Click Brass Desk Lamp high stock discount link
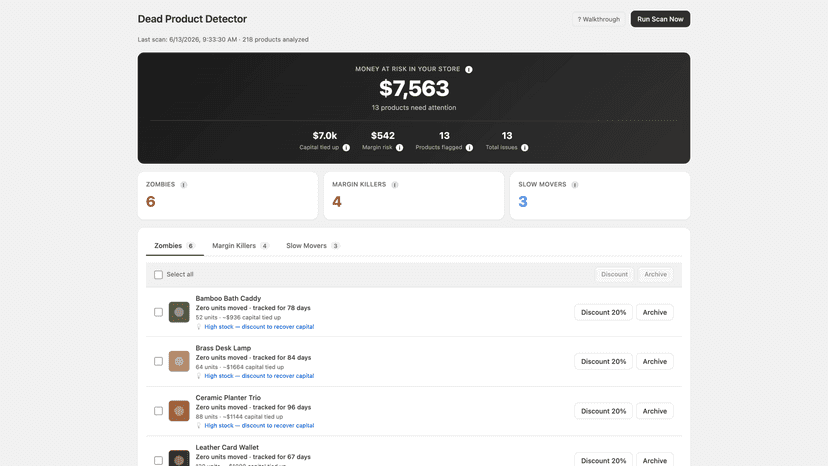The height and width of the screenshot is (466, 828). point(259,376)
